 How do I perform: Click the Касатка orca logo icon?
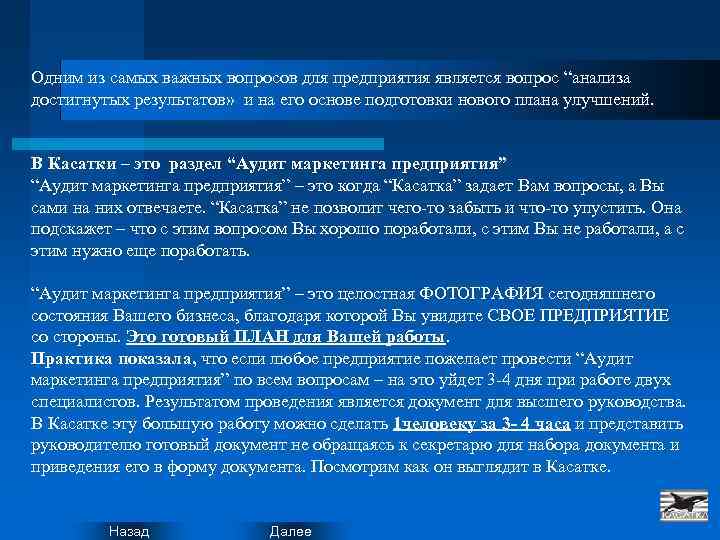(x=684, y=506)
